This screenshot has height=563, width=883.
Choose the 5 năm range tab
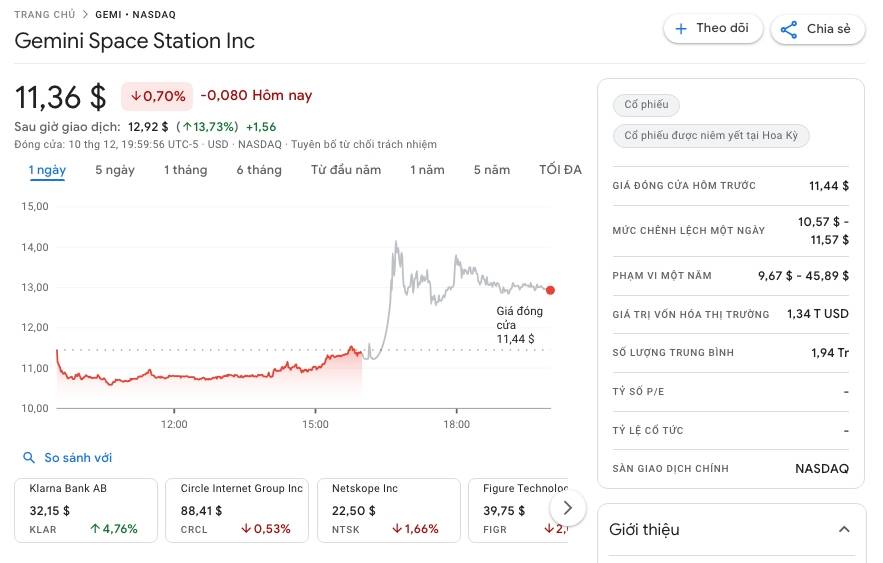[492, 170]
